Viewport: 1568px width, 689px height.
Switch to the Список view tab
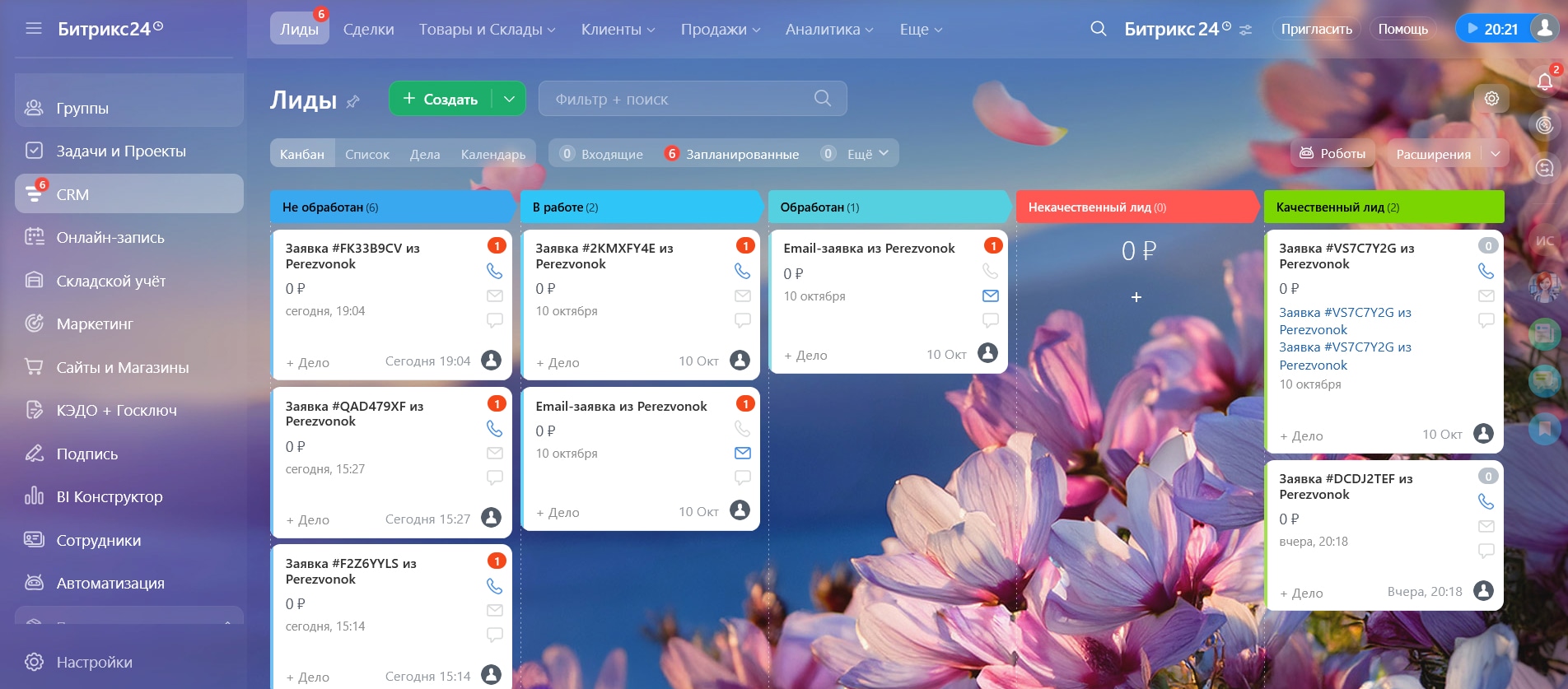point(366,154)
